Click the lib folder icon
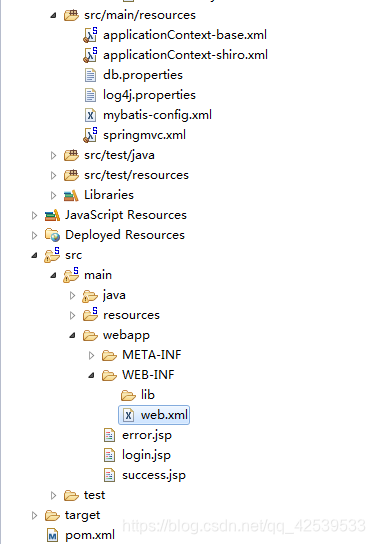Image resolution: width=375 pixels, height=544 pixels. click(x=128, y=395)
